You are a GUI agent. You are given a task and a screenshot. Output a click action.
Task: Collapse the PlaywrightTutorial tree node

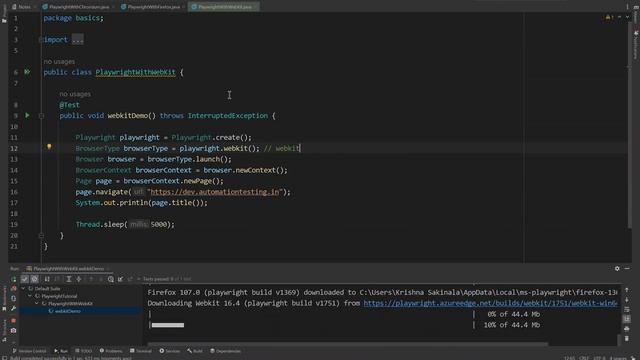(x=30, y=296)
